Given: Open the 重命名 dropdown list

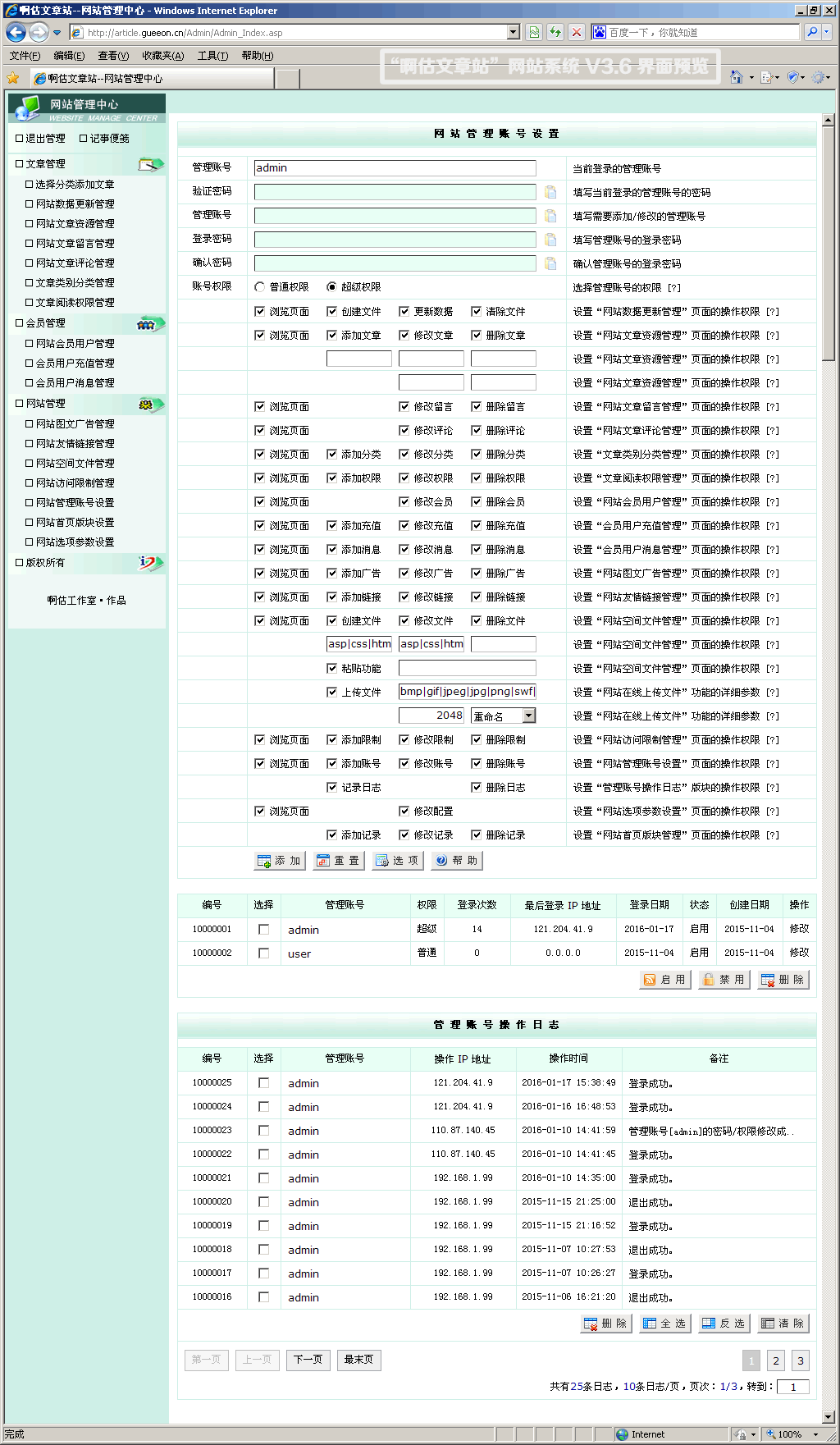Looking at the screenshot, I should (528, 716).
